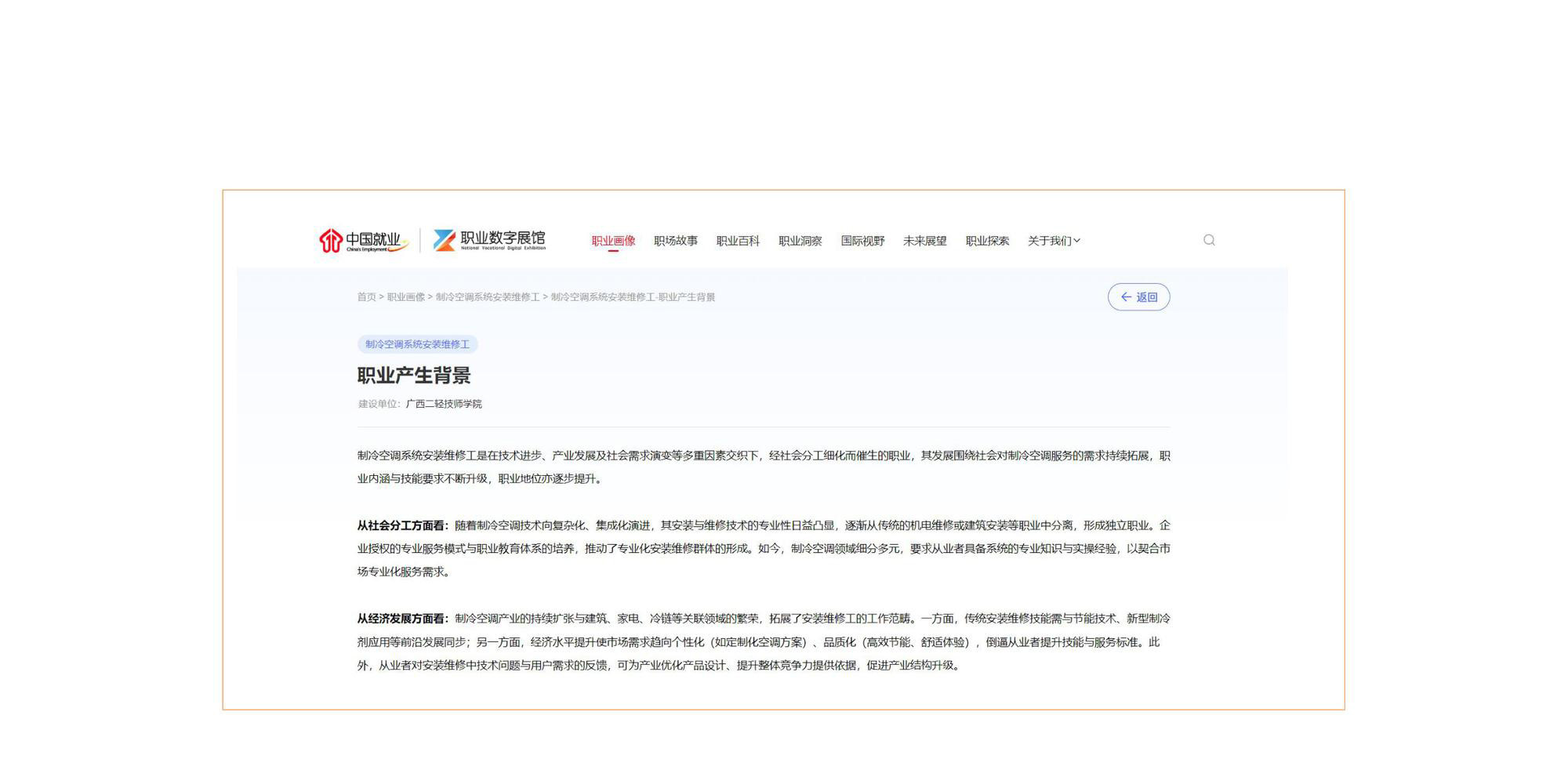
Task: Click the last breadcrumb 制冷空调系统安装维修工-职业产生背景
Action: coord(633,297)
